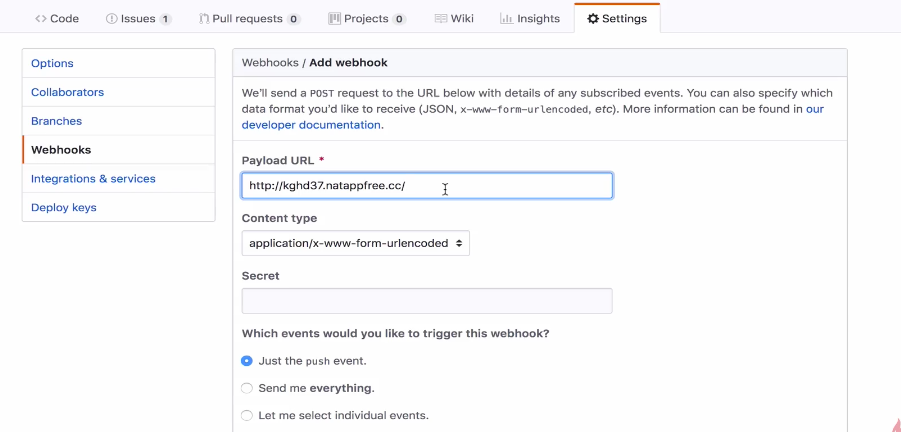901x432 pixels.
Task: Select "Send me everything" radio option
Action: click(x=247, y=388)
